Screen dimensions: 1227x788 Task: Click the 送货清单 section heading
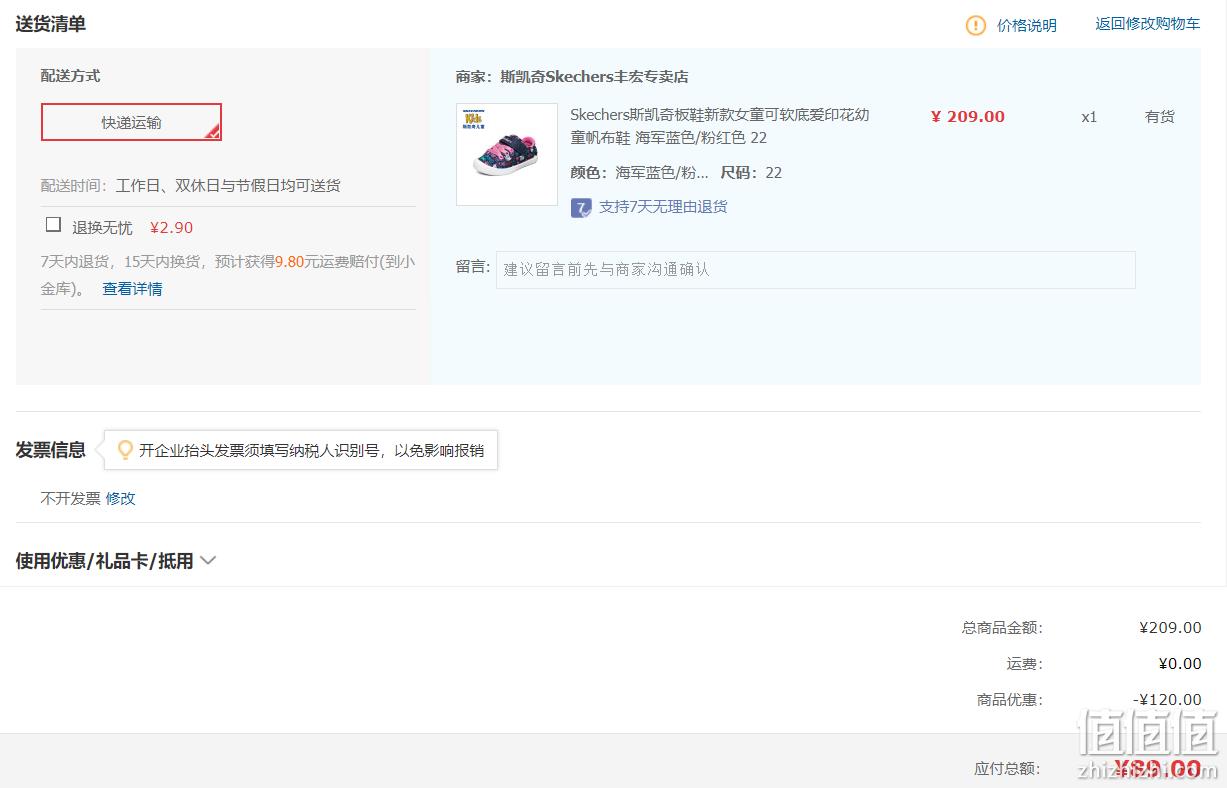(x=50, y=23)
